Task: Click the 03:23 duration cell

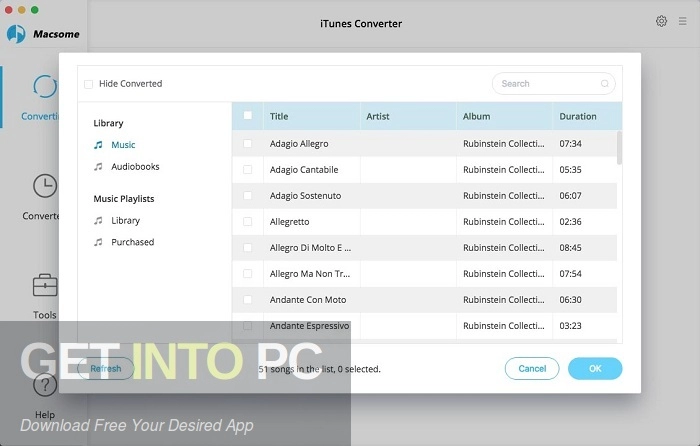Action: click(x=571, y=326)
